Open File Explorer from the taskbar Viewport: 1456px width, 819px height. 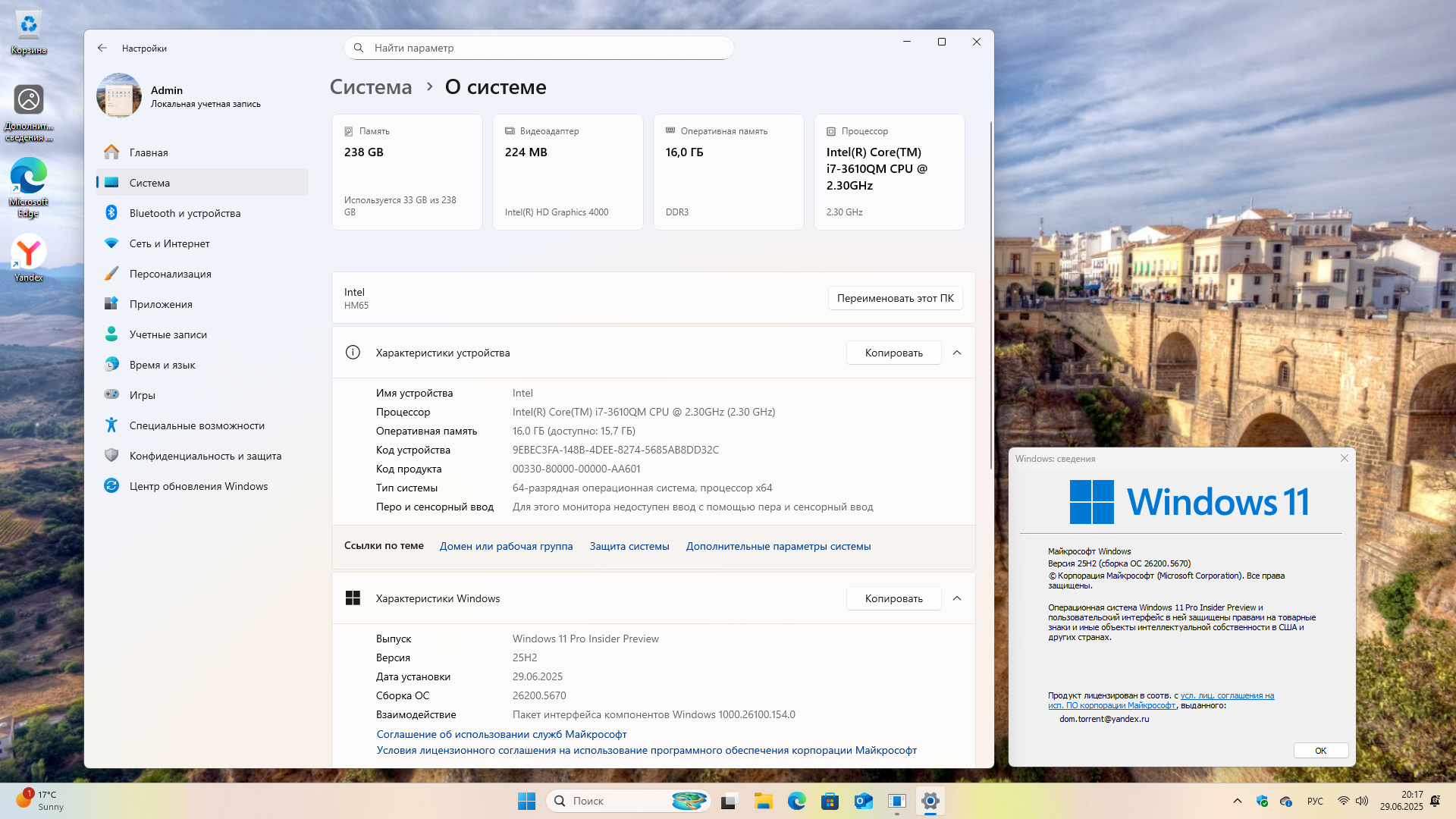(763, 801)
